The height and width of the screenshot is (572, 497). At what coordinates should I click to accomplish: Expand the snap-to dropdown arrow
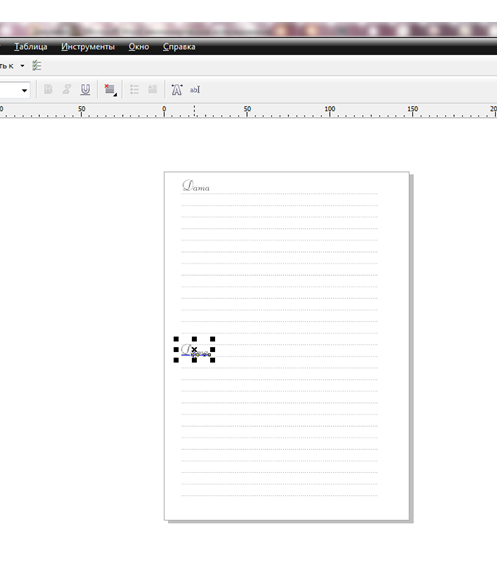22,66
